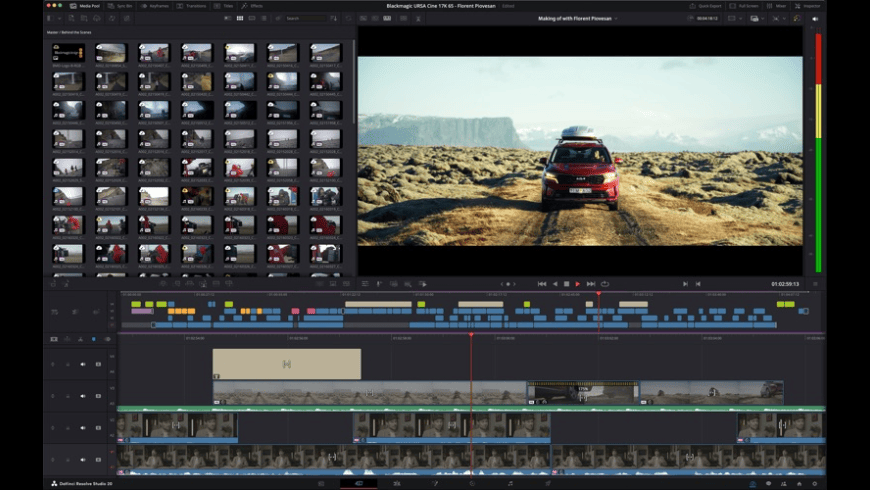Toggle loop playback

pos(605,284)
